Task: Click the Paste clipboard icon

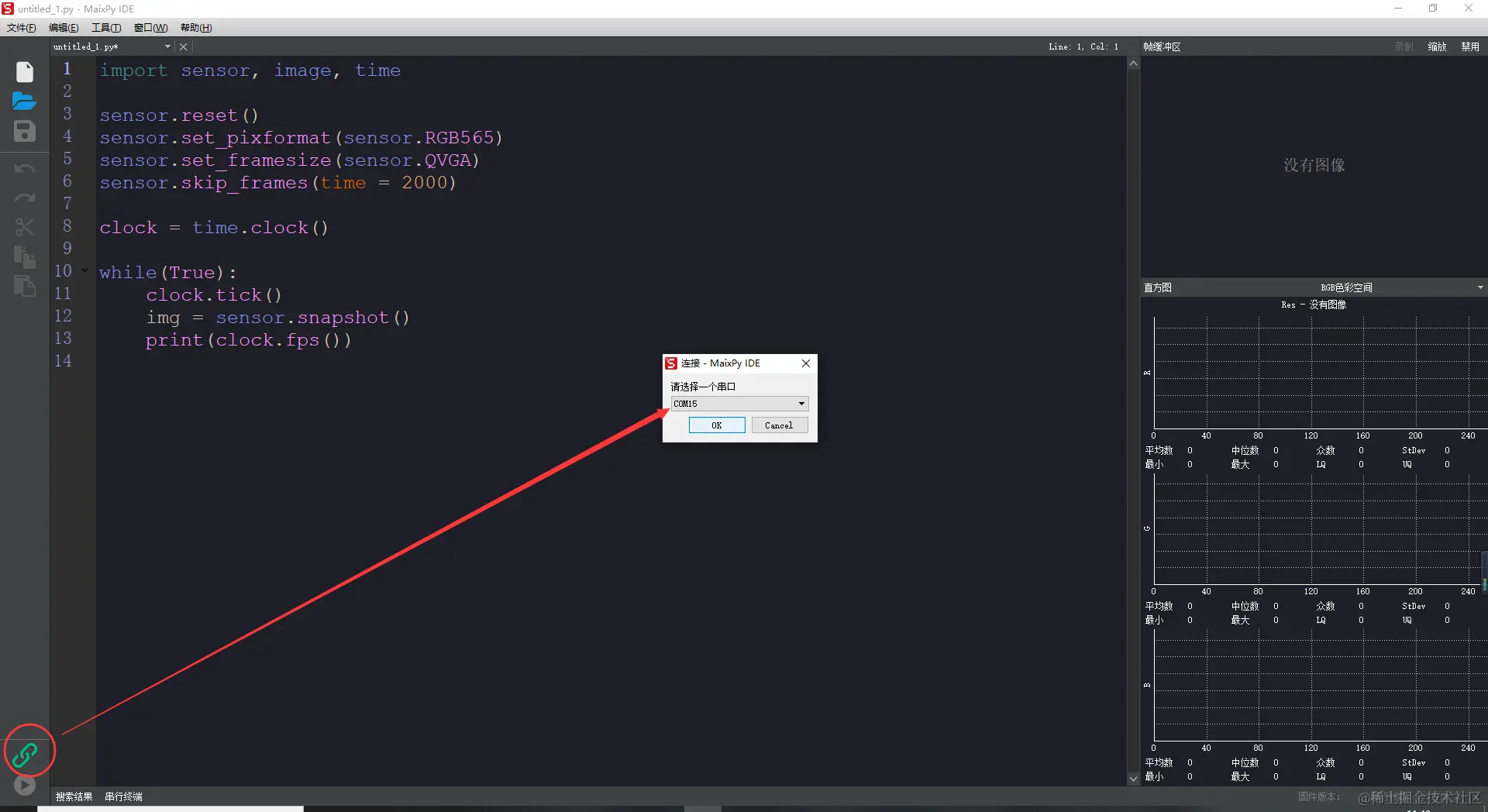Action: pyautogui.click(x=25, y=286)
